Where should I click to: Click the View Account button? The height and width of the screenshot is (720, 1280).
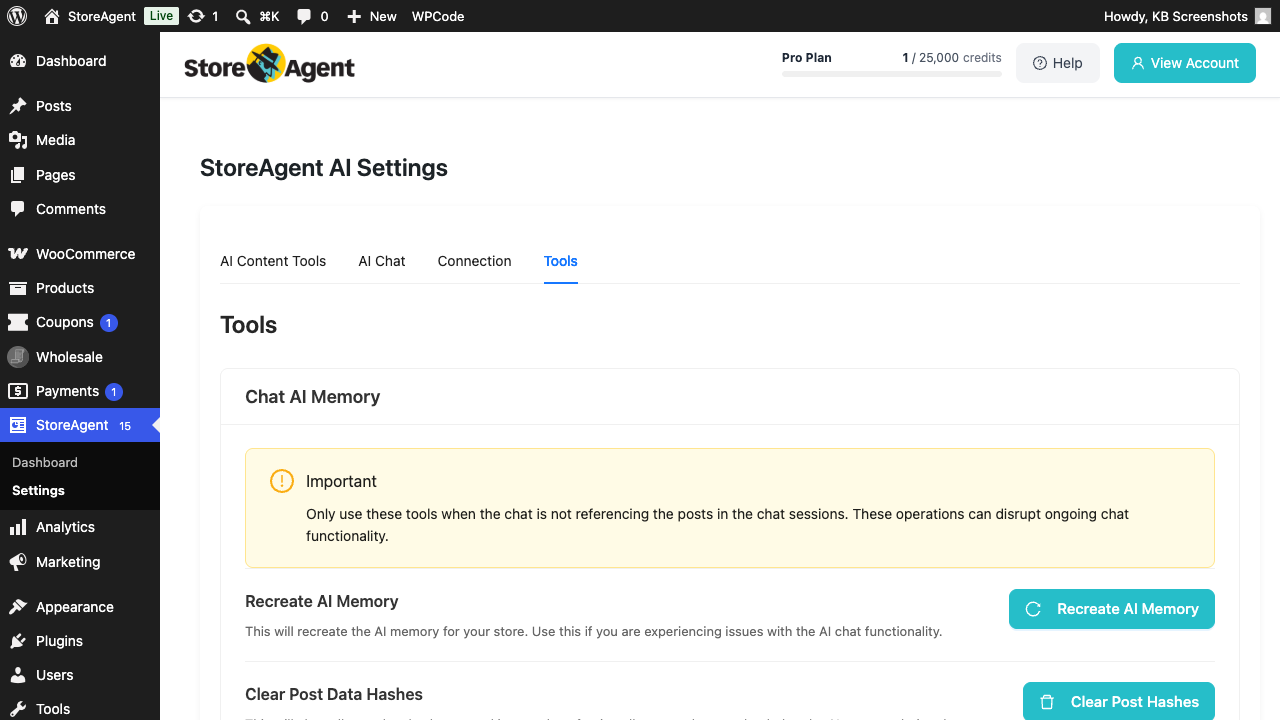point(1185,63)
